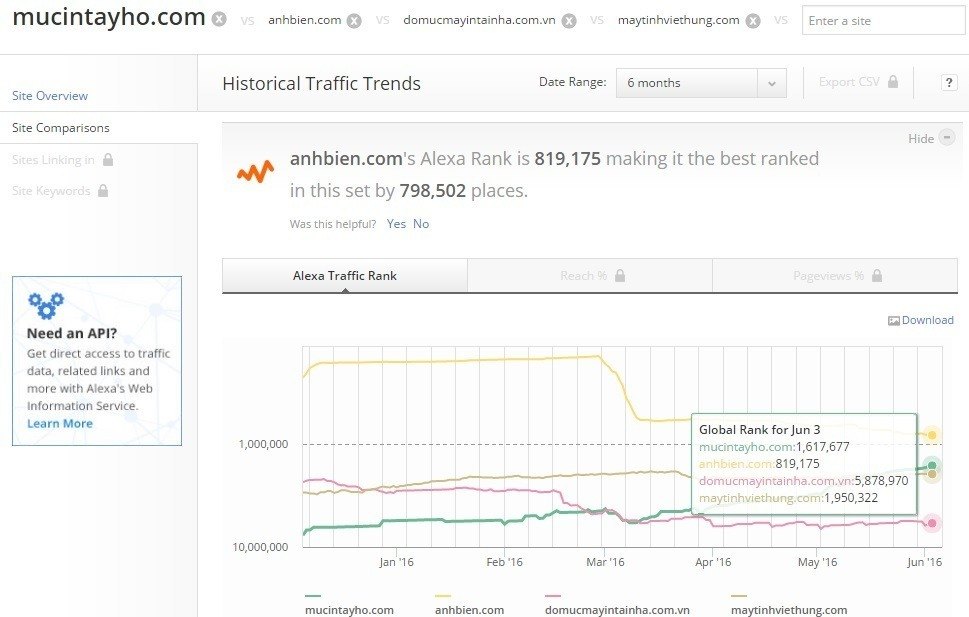Open the help question mark button
The height and width of the screenshot is (617, 969).
click(949, 82)
